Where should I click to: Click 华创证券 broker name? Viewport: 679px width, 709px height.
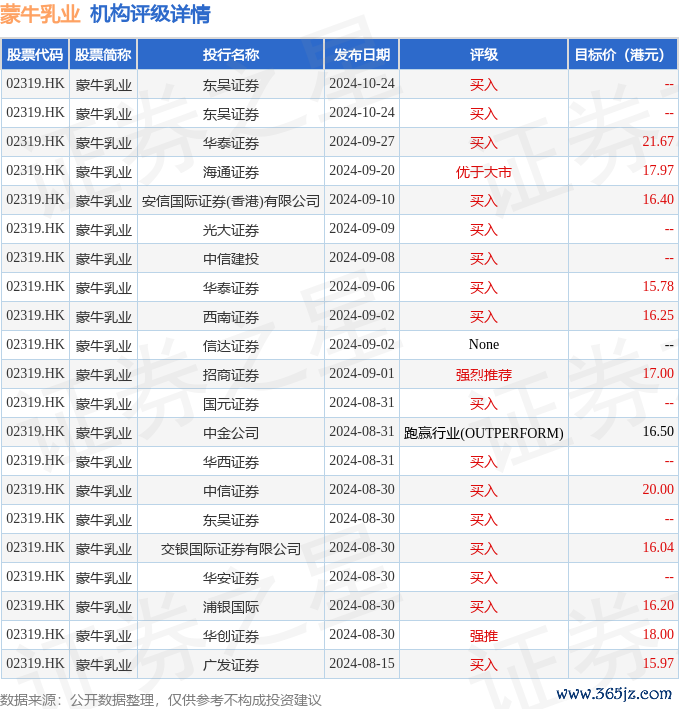[x=231, y=636]
